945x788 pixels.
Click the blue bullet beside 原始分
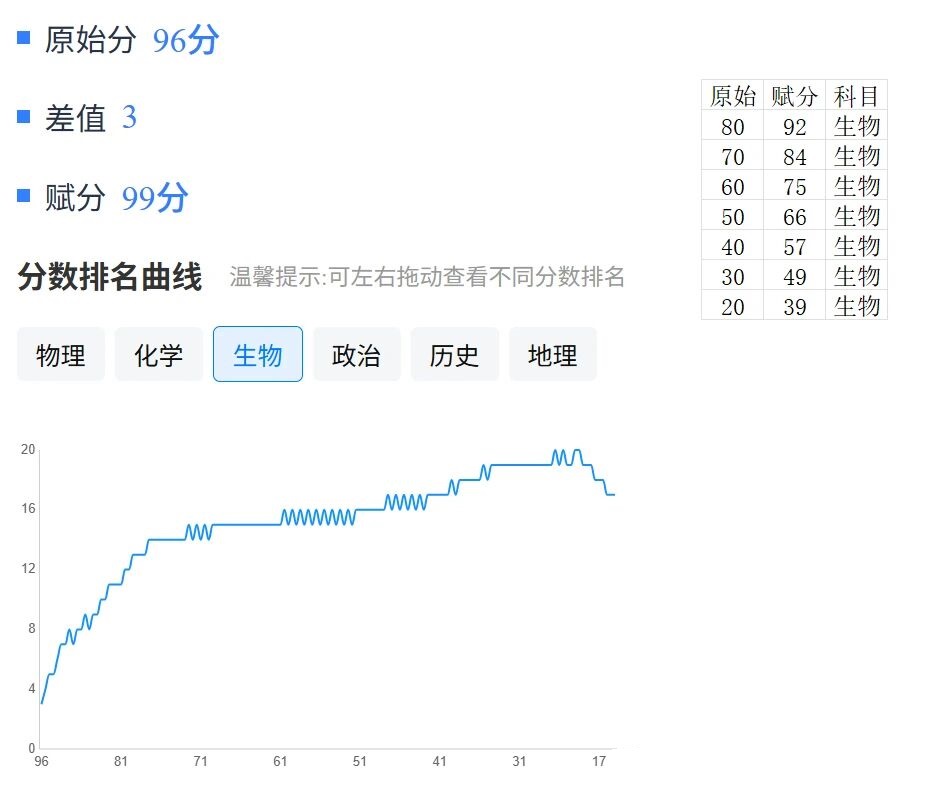click(x=24, y=38)
